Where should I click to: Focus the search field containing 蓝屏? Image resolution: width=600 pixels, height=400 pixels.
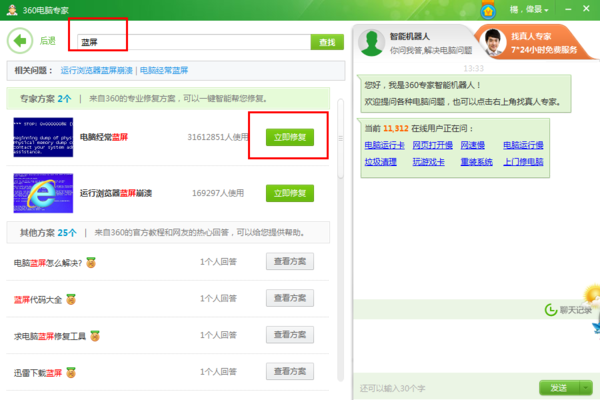pyautogui.click(x=194, y=42)
